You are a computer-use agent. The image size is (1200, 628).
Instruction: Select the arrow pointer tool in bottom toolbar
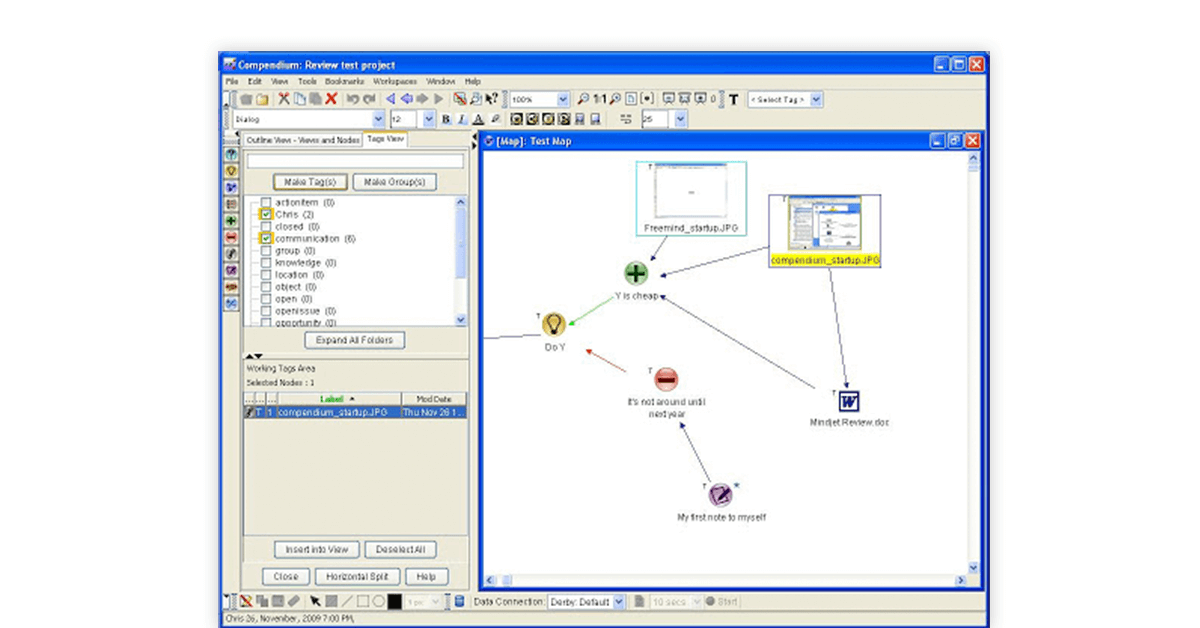(316, 602)
